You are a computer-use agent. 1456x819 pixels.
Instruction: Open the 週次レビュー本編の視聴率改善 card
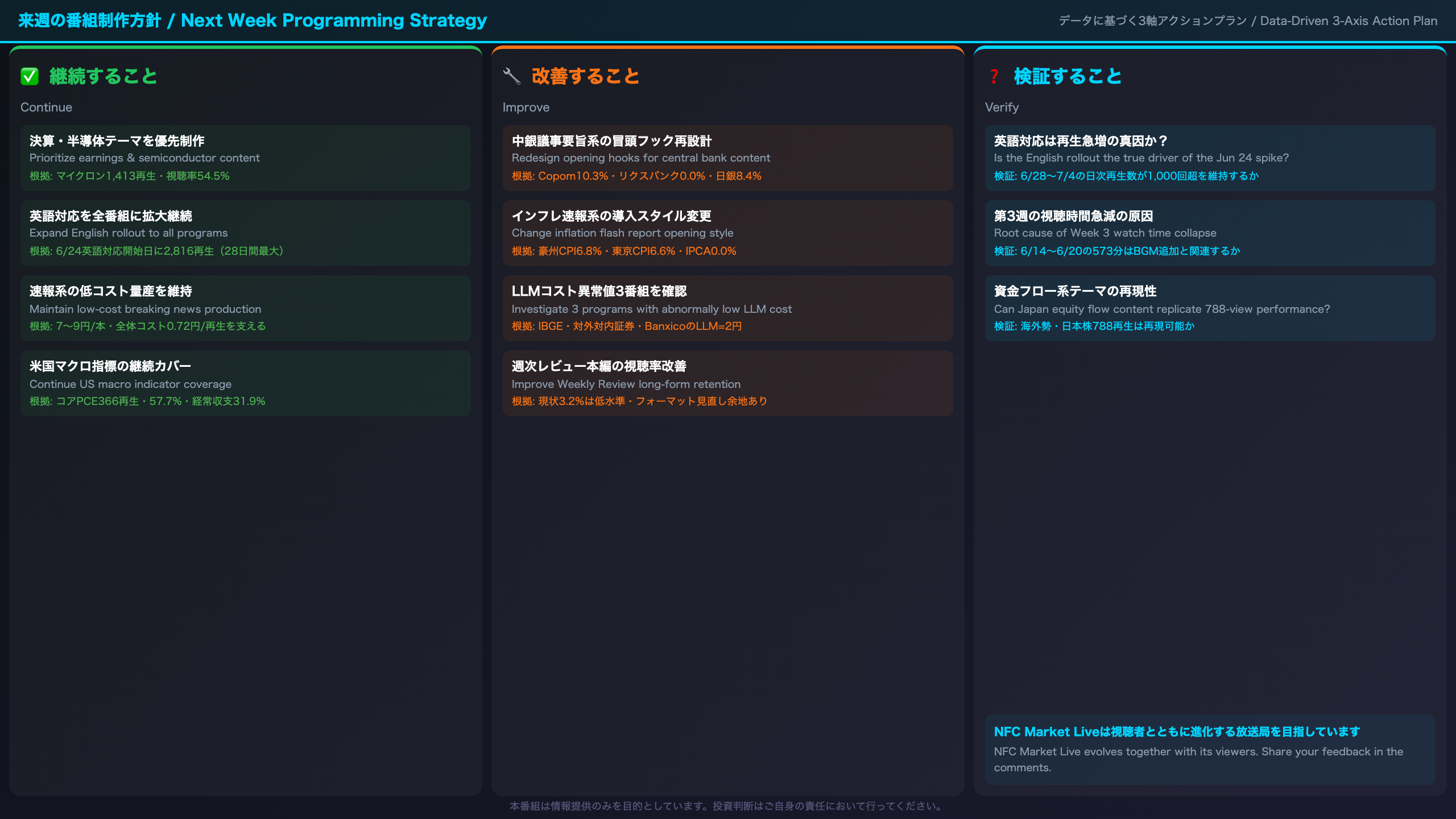click(728, 383)
